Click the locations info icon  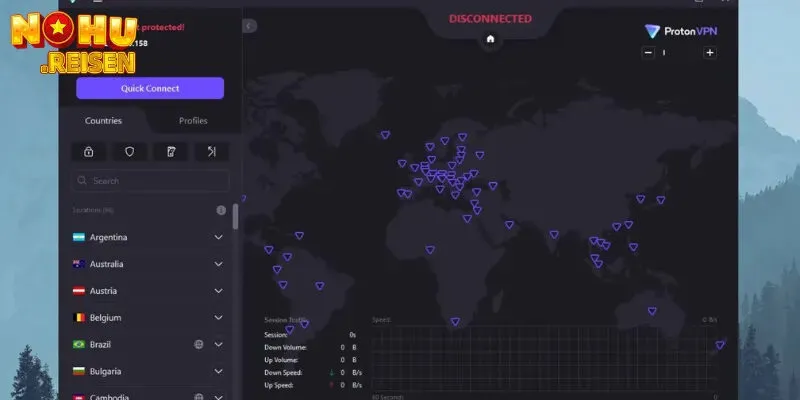click(221, 211)
